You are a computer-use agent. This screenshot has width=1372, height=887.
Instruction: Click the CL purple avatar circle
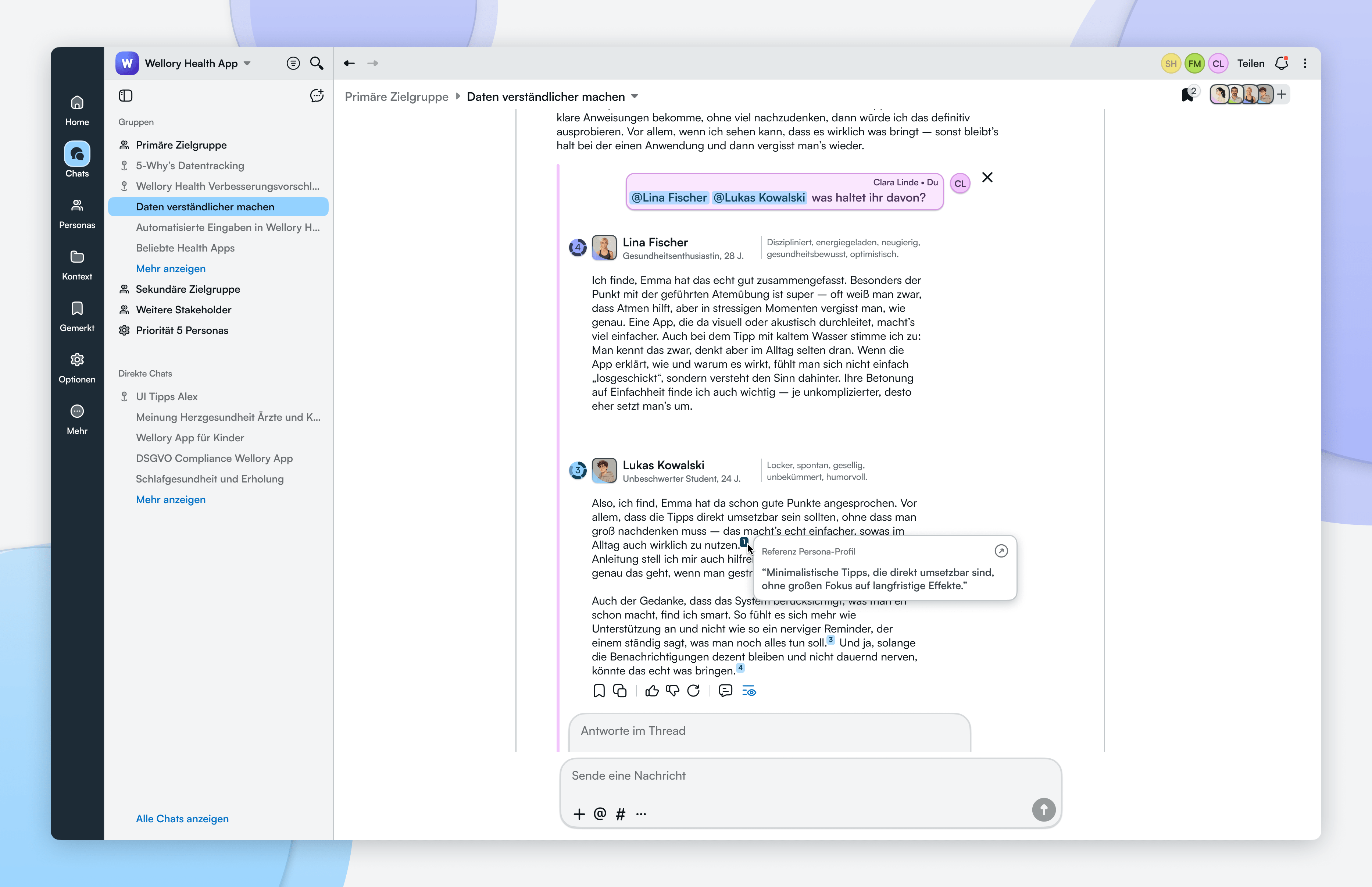coord(1218,63)
